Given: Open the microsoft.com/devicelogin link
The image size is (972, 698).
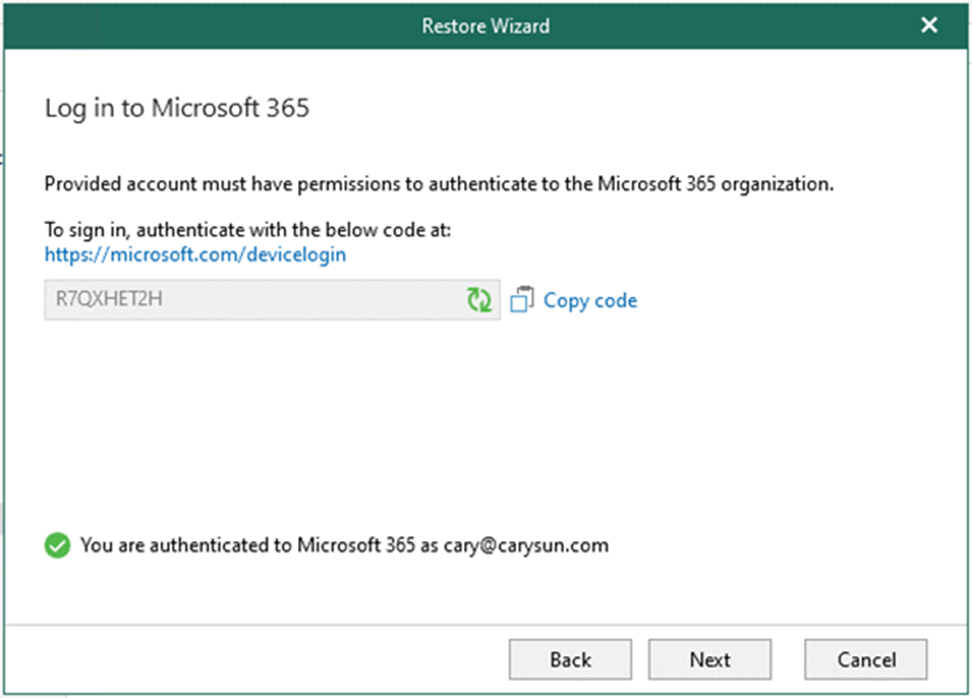Looking at the screenshot, I should click(x=195, y=254).
